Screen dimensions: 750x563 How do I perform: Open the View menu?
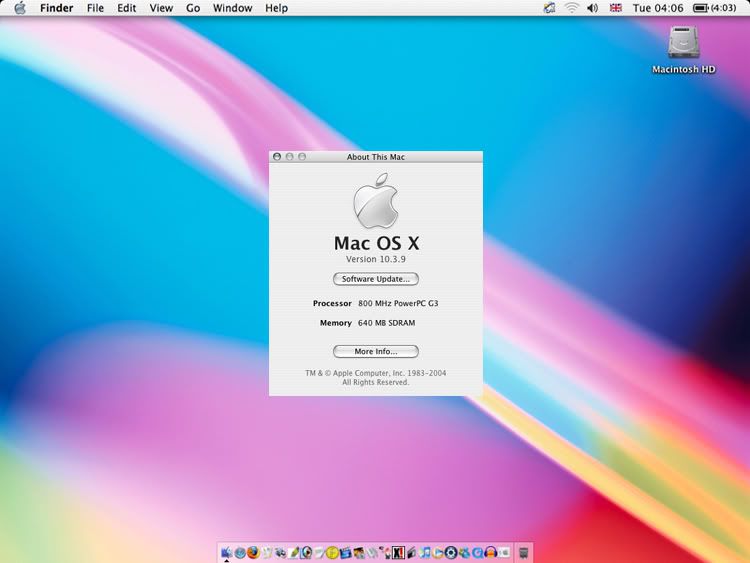(161, 8)
